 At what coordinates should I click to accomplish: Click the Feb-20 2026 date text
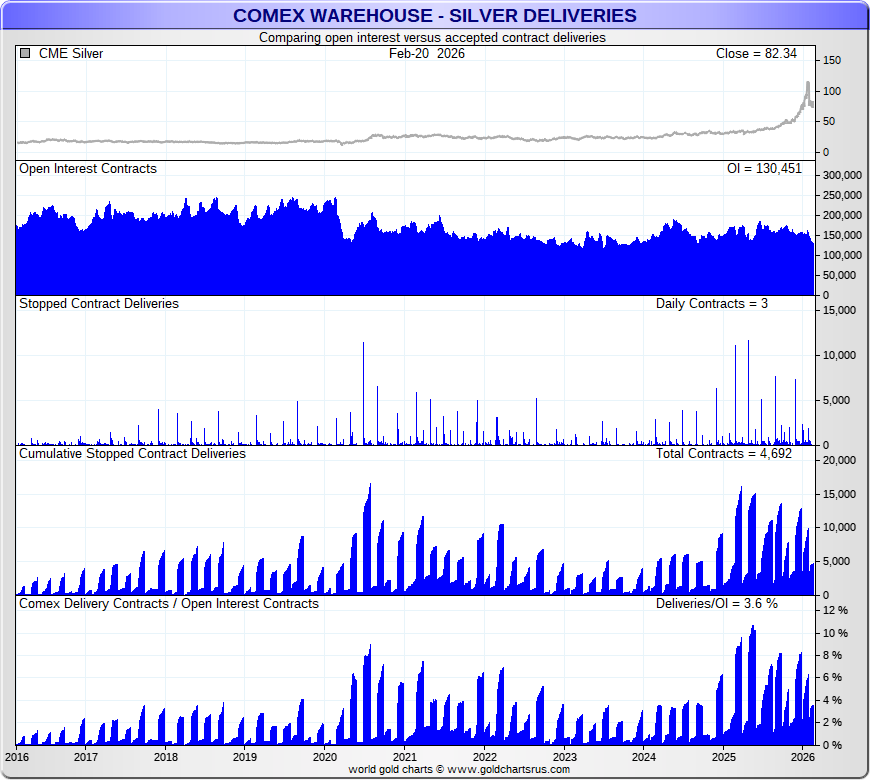click(427, 54)
